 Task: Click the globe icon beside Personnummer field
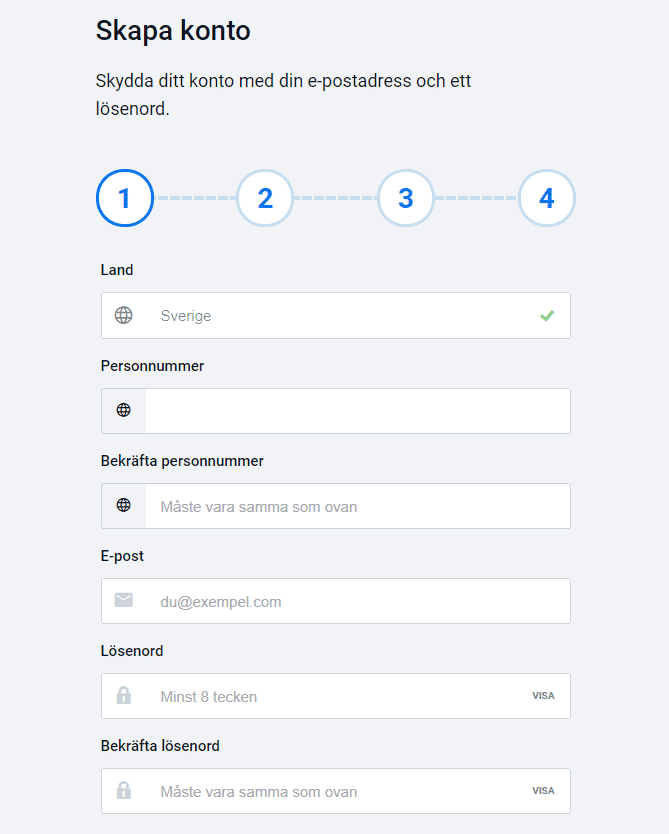coord(124,410)
